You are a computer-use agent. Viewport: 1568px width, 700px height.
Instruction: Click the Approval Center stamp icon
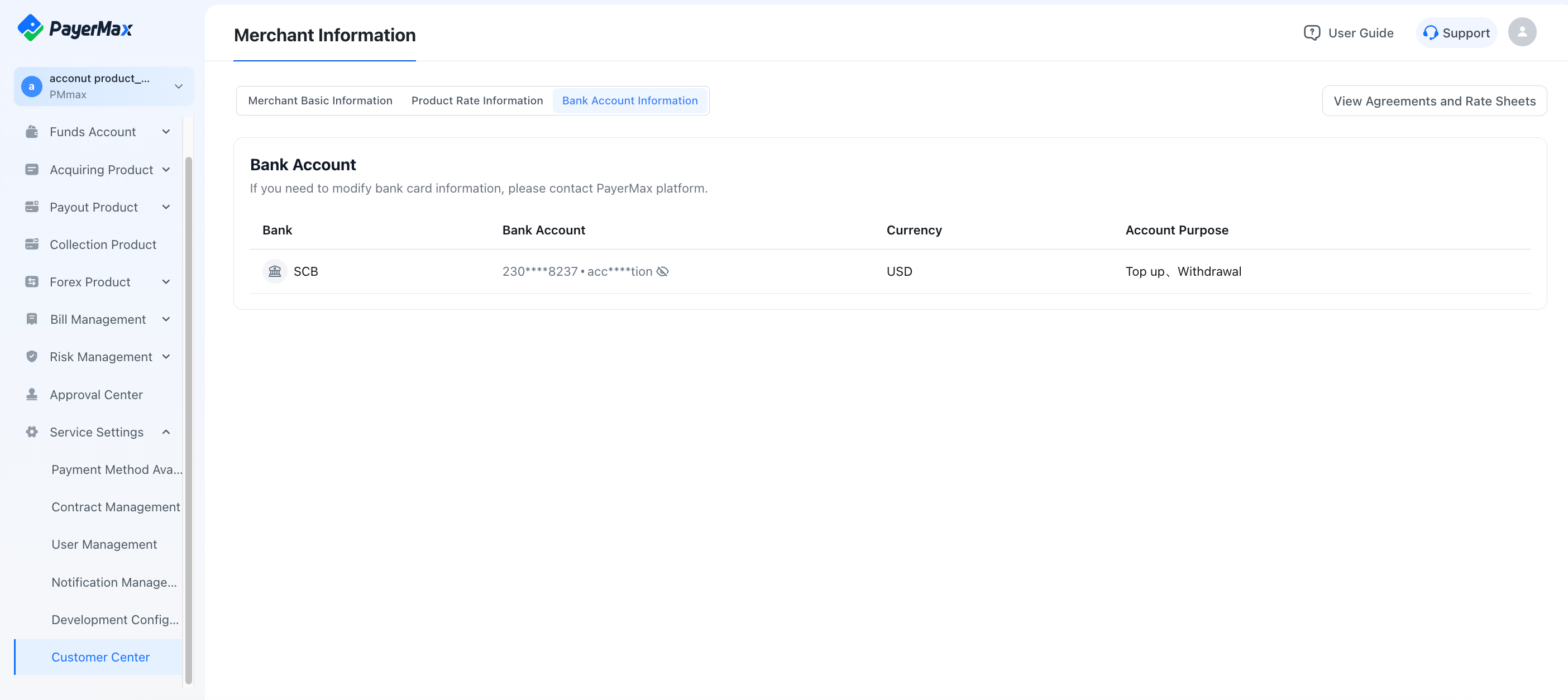point(32,395)
